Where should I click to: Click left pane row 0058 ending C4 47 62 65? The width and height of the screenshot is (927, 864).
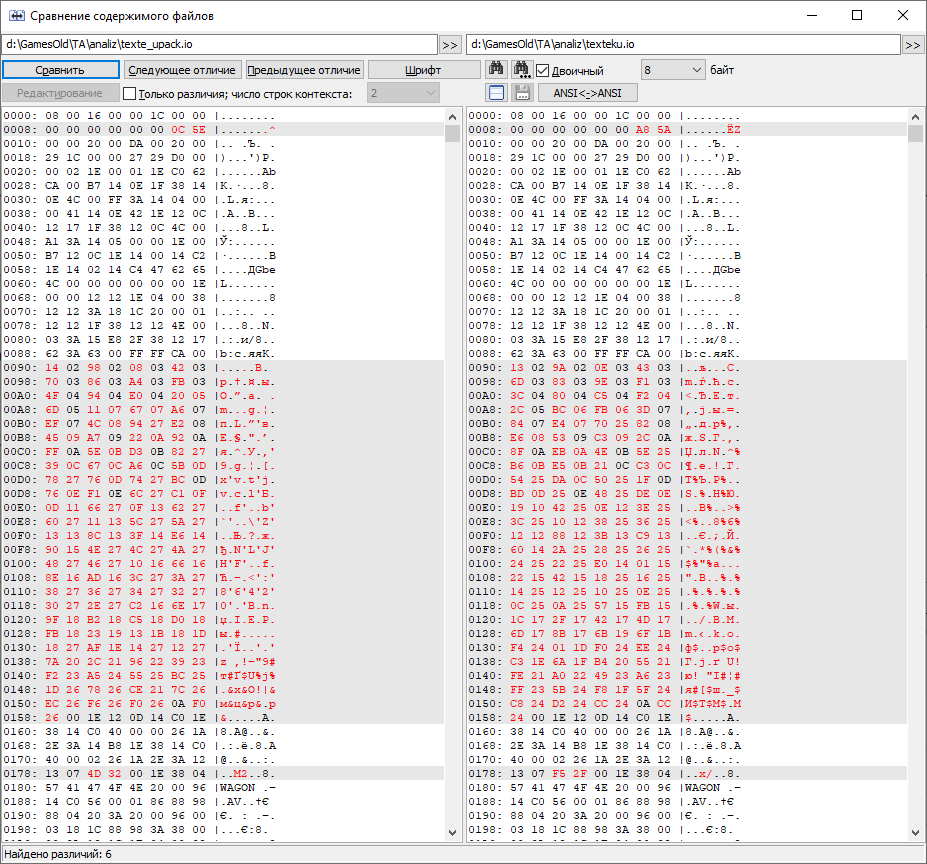(x=223, y=270)
